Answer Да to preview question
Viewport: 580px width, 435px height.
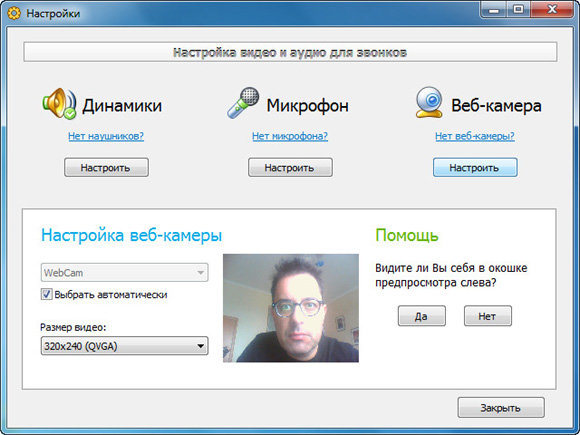[x=422, y=316]
